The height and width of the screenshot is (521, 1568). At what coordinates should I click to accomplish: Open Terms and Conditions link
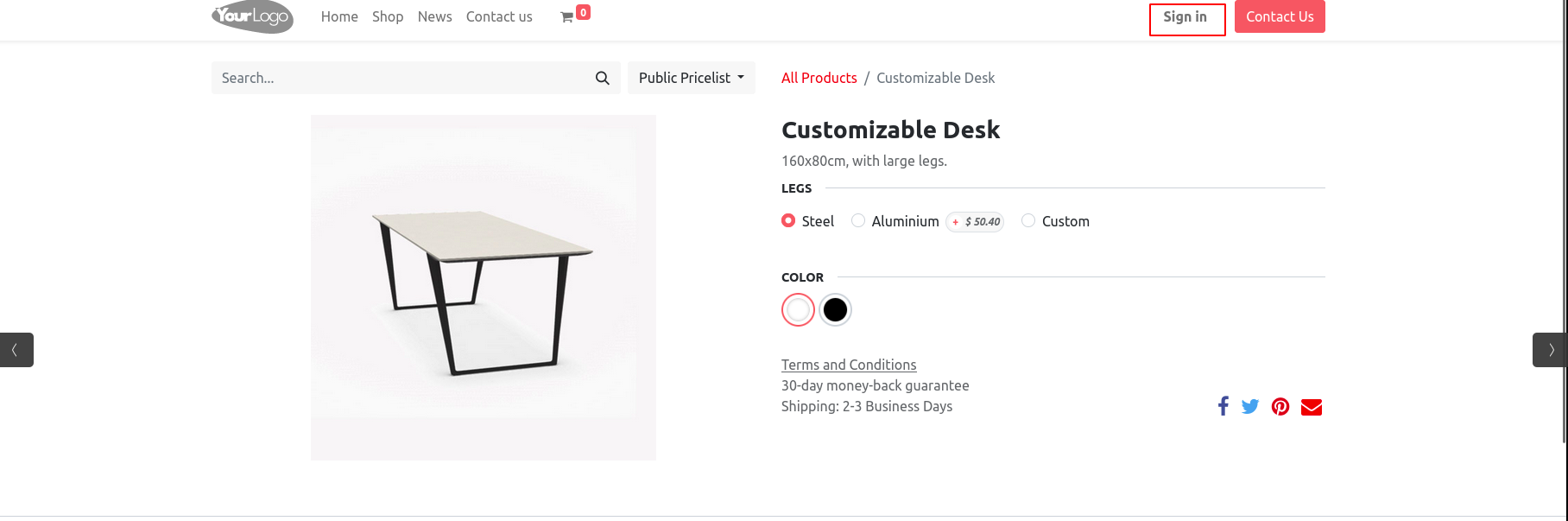(849, 365)
